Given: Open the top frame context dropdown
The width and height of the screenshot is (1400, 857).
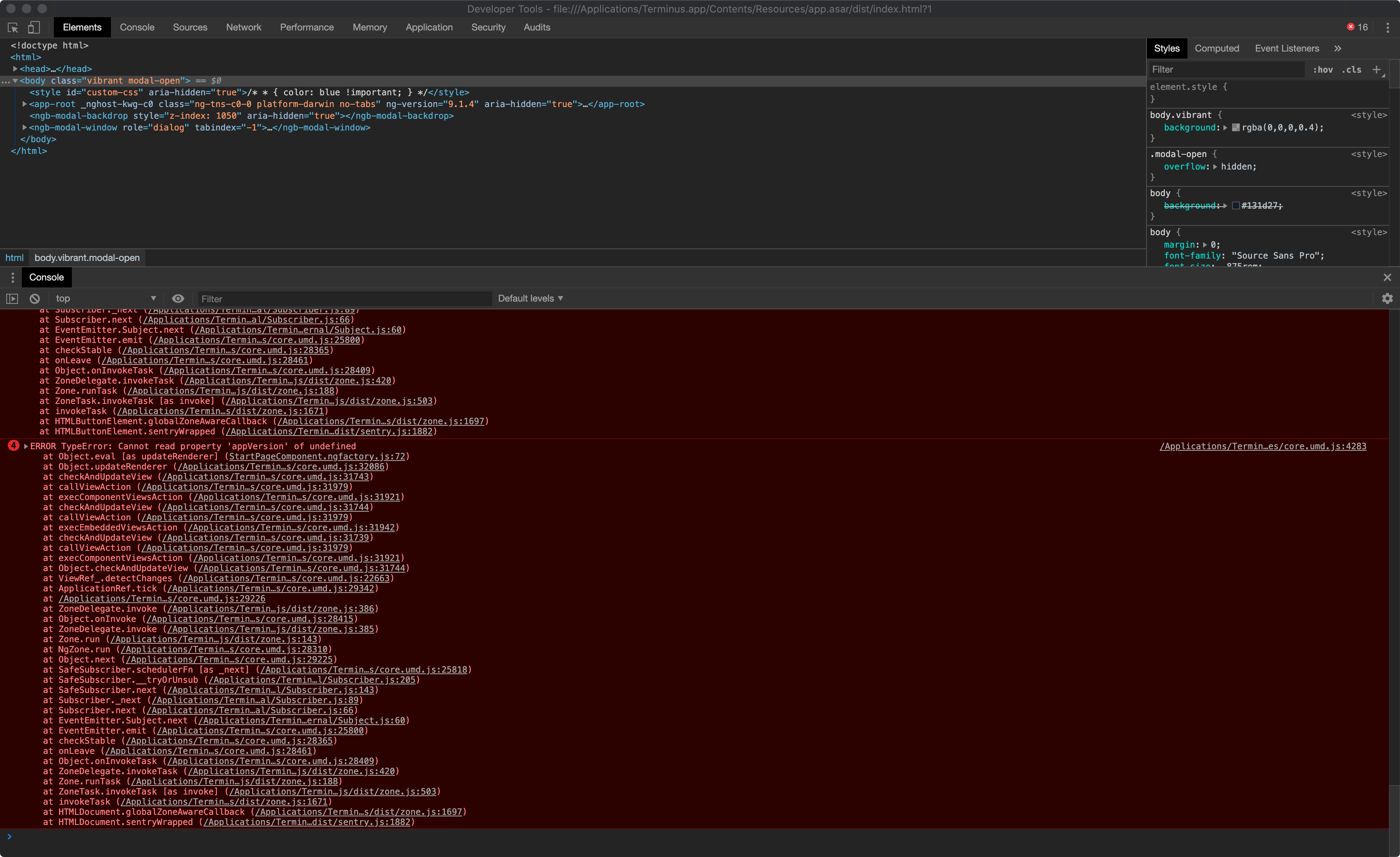Looking at the screenshot, I should tap(105, 298).
